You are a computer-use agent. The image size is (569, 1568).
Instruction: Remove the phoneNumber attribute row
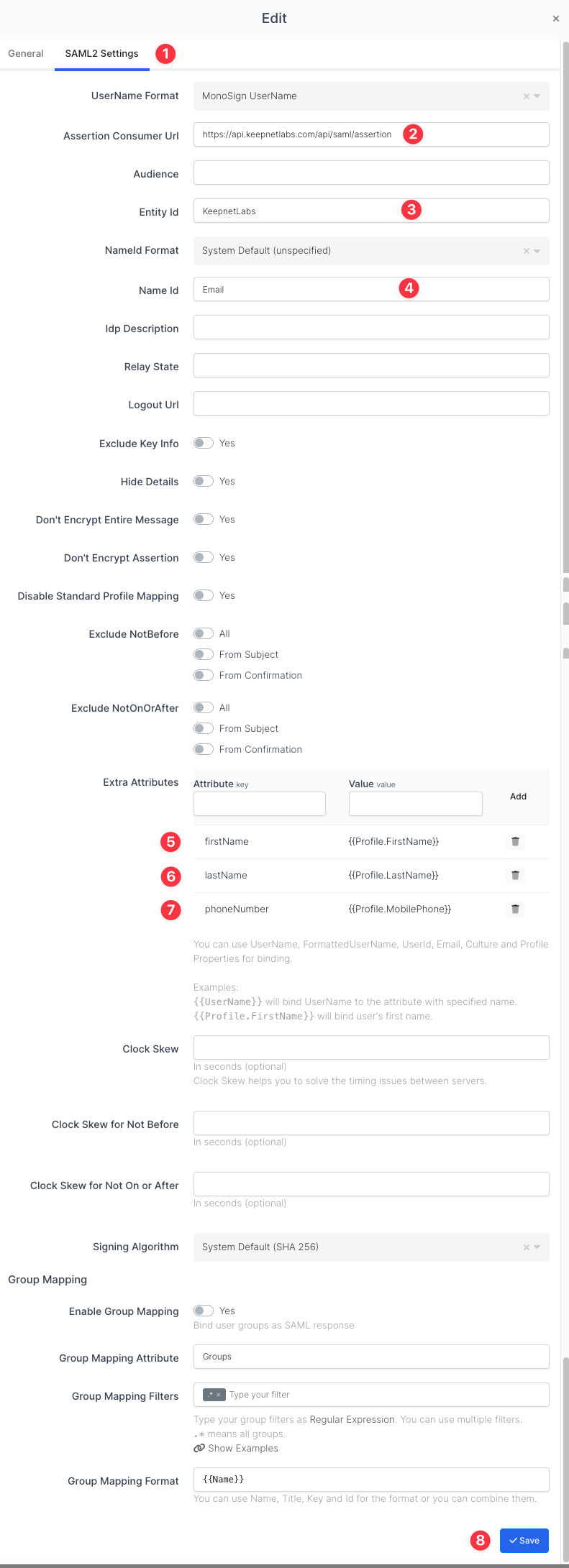coord(515,909)
